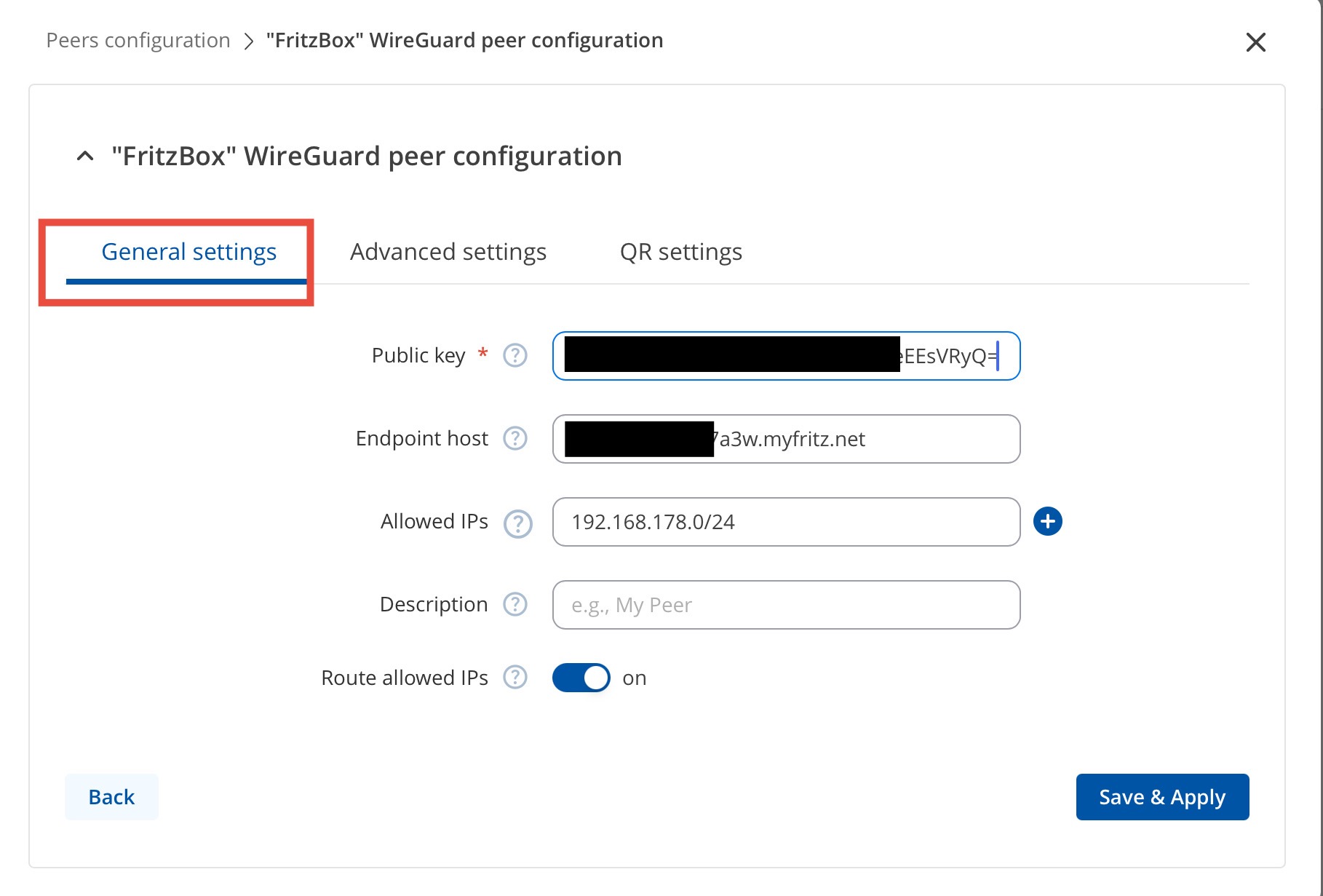Image resolution: width=1323 pixels, height=896 pixels.
Task: Go back using the Back button
Action: [111, 797]
